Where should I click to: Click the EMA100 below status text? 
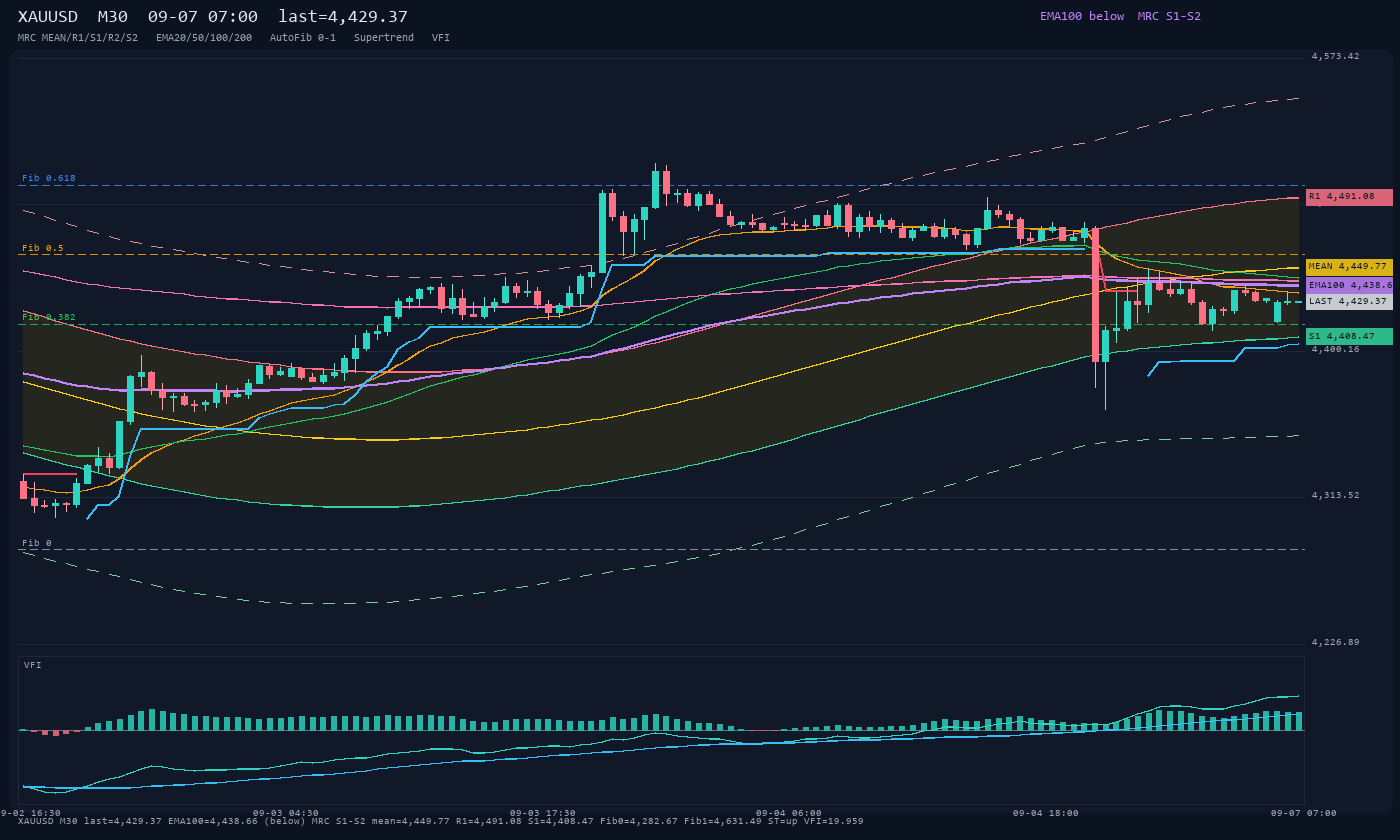click(1082, 16)
